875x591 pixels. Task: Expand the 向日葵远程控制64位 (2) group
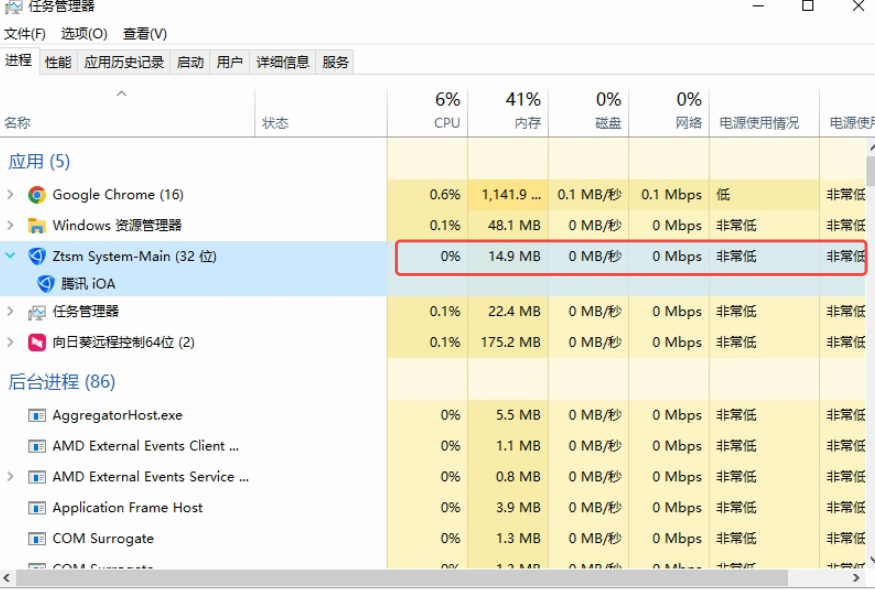pos(10,342)
